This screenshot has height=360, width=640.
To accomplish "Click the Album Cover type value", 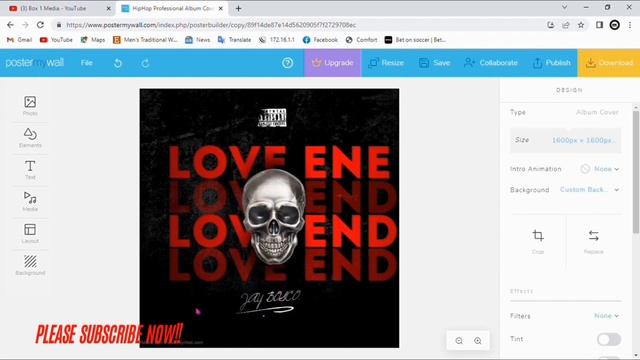I will 597,112.
